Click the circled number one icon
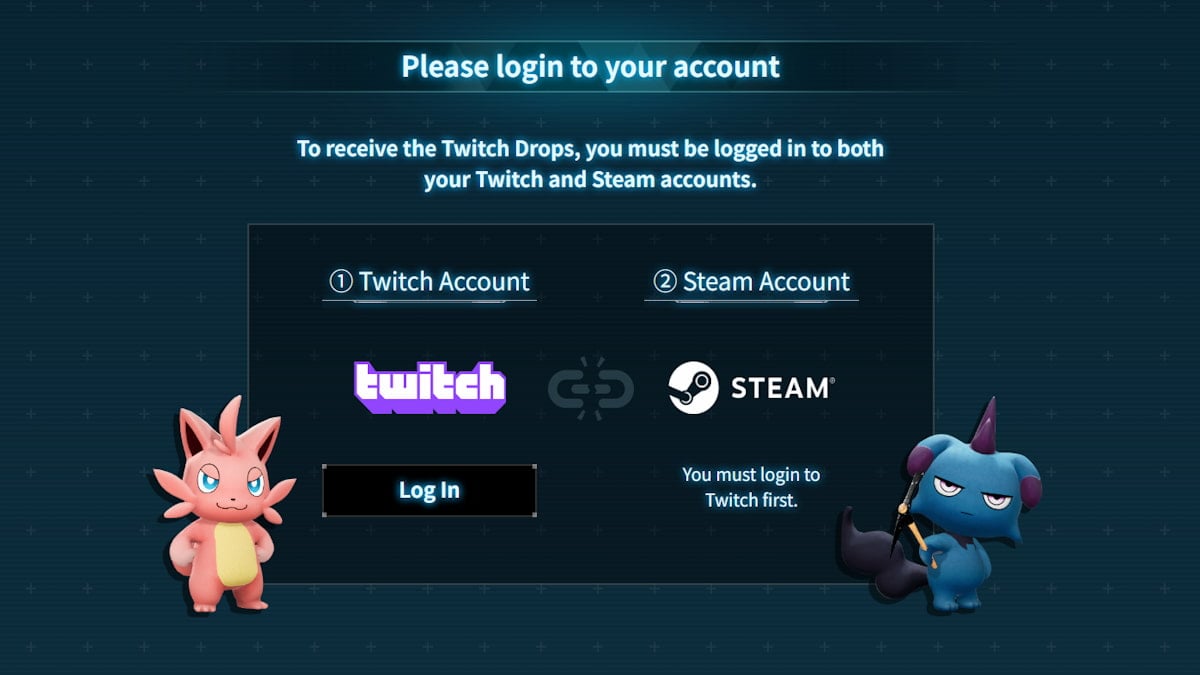The width and height of the screenshot is (1200, 675). (x=341, y=282)
